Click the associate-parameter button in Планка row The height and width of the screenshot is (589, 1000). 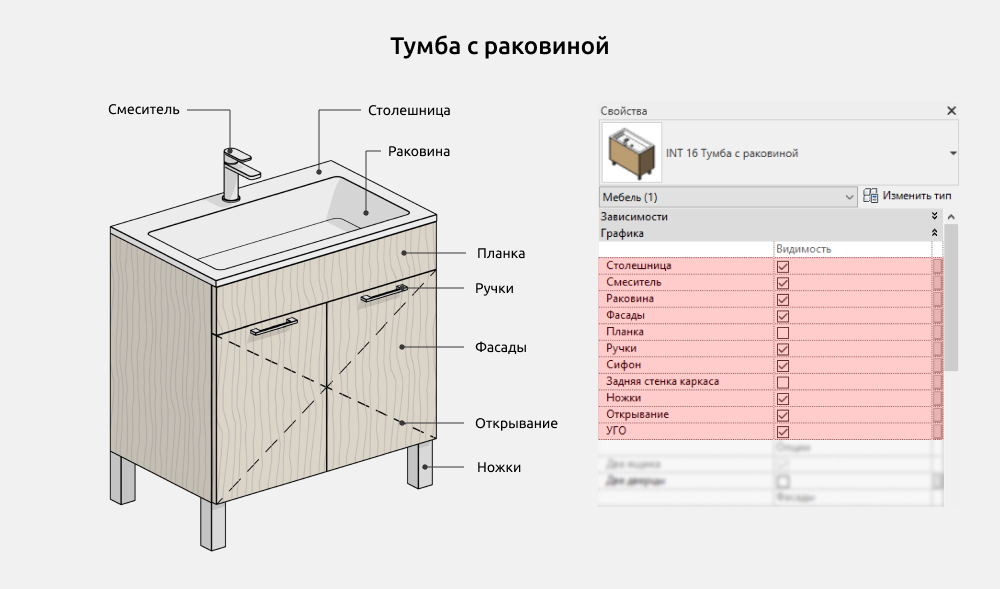click(x=938, y=332)
